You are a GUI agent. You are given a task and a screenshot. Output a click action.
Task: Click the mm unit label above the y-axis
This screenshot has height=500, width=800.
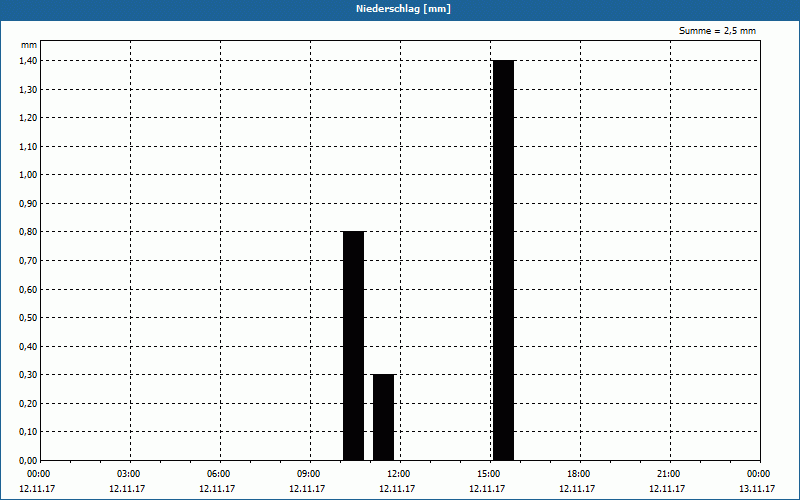coord(29,45)
